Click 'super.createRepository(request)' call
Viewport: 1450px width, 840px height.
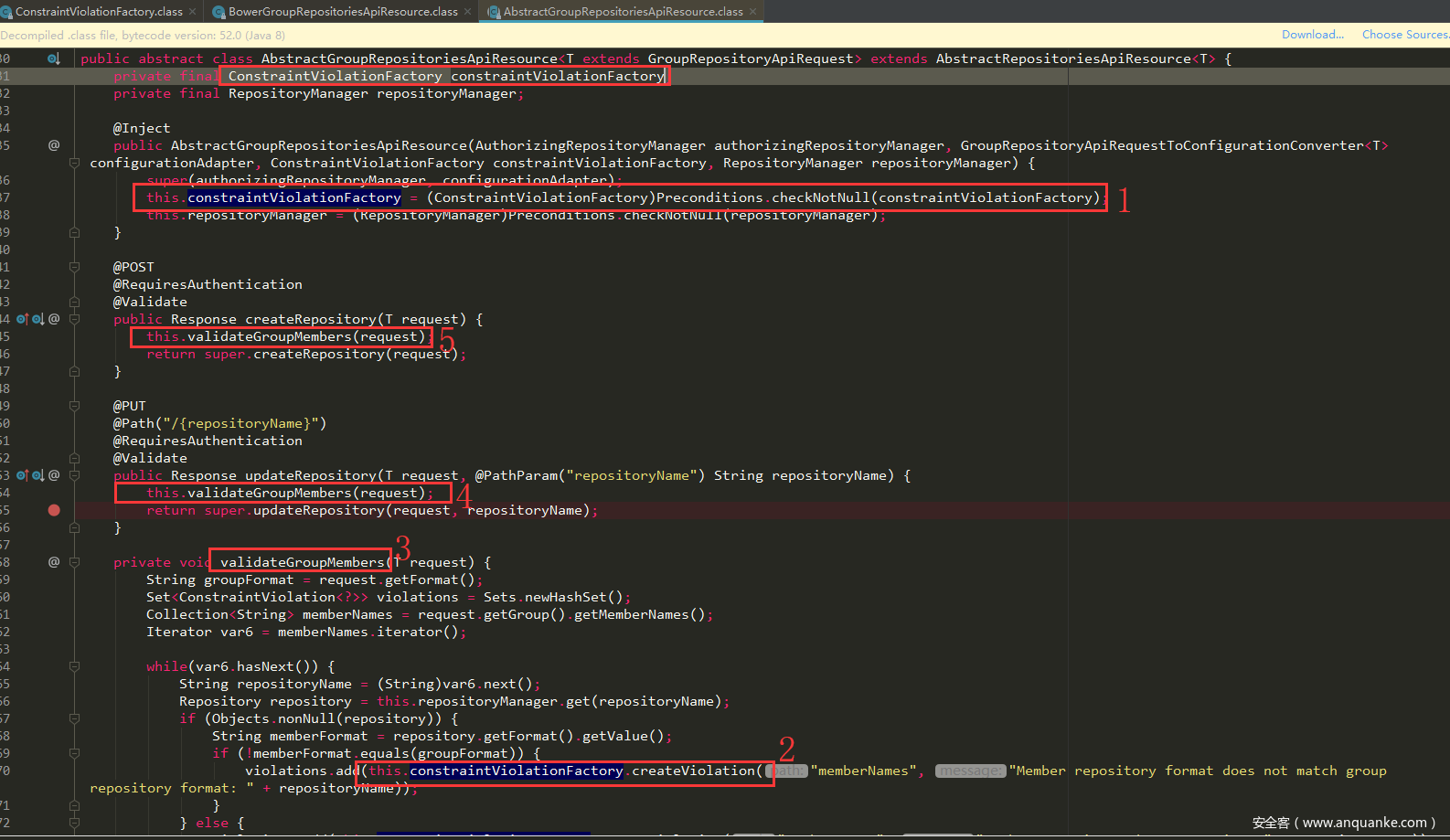click(x=331, y=354)
